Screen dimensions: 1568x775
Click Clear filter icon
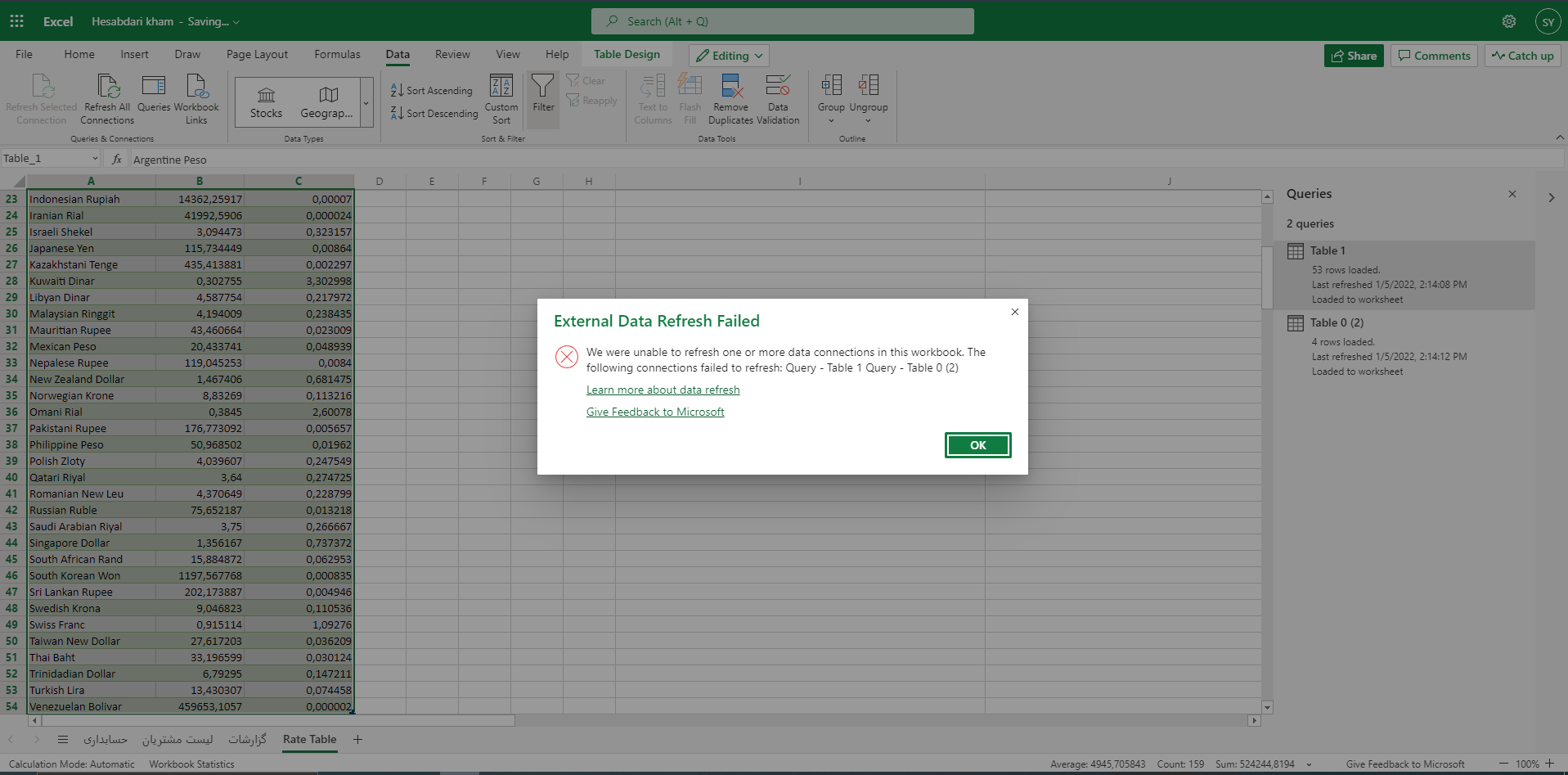(x=573, y=80)
